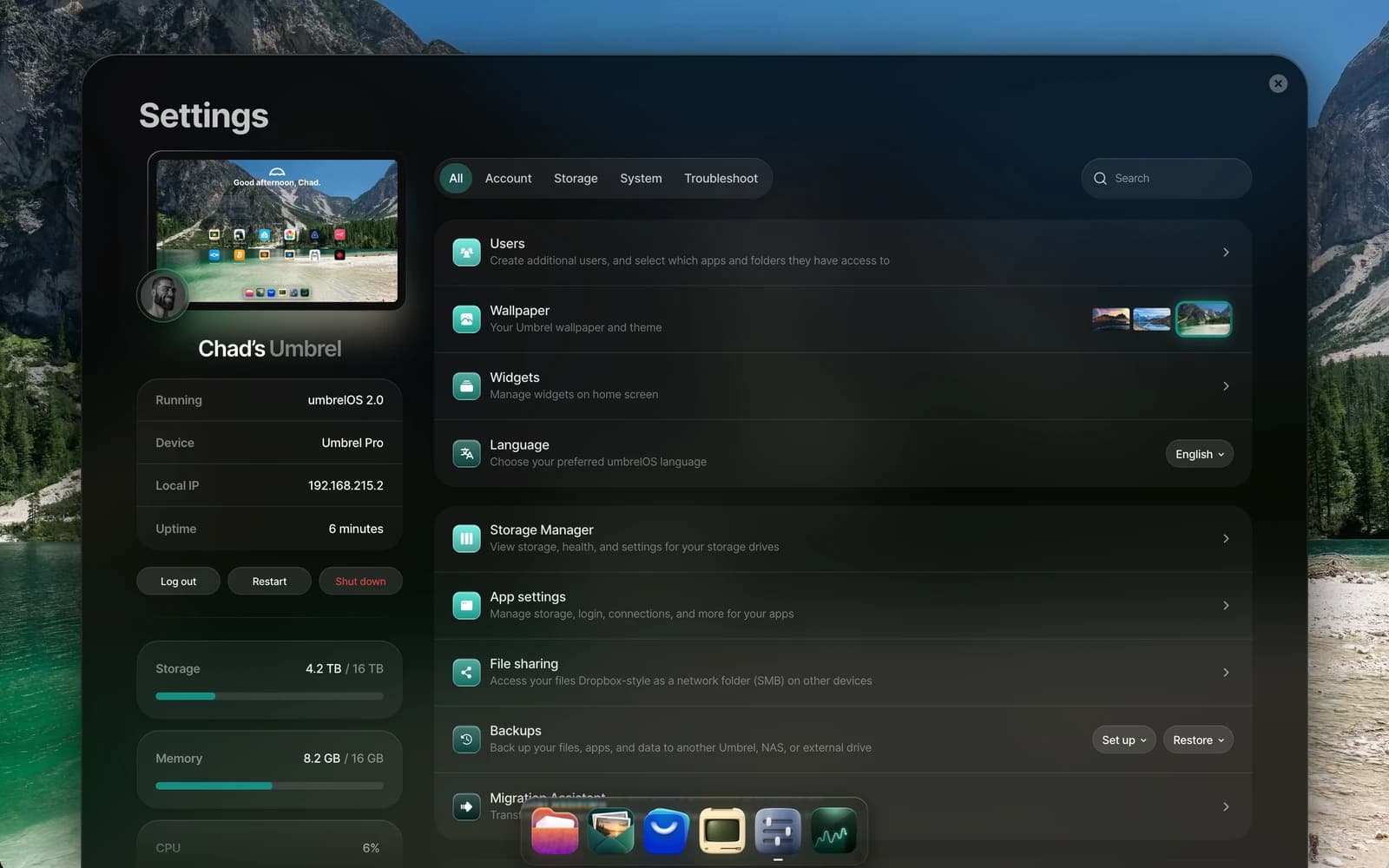Open the App Store in the dock

coord(666,831)
